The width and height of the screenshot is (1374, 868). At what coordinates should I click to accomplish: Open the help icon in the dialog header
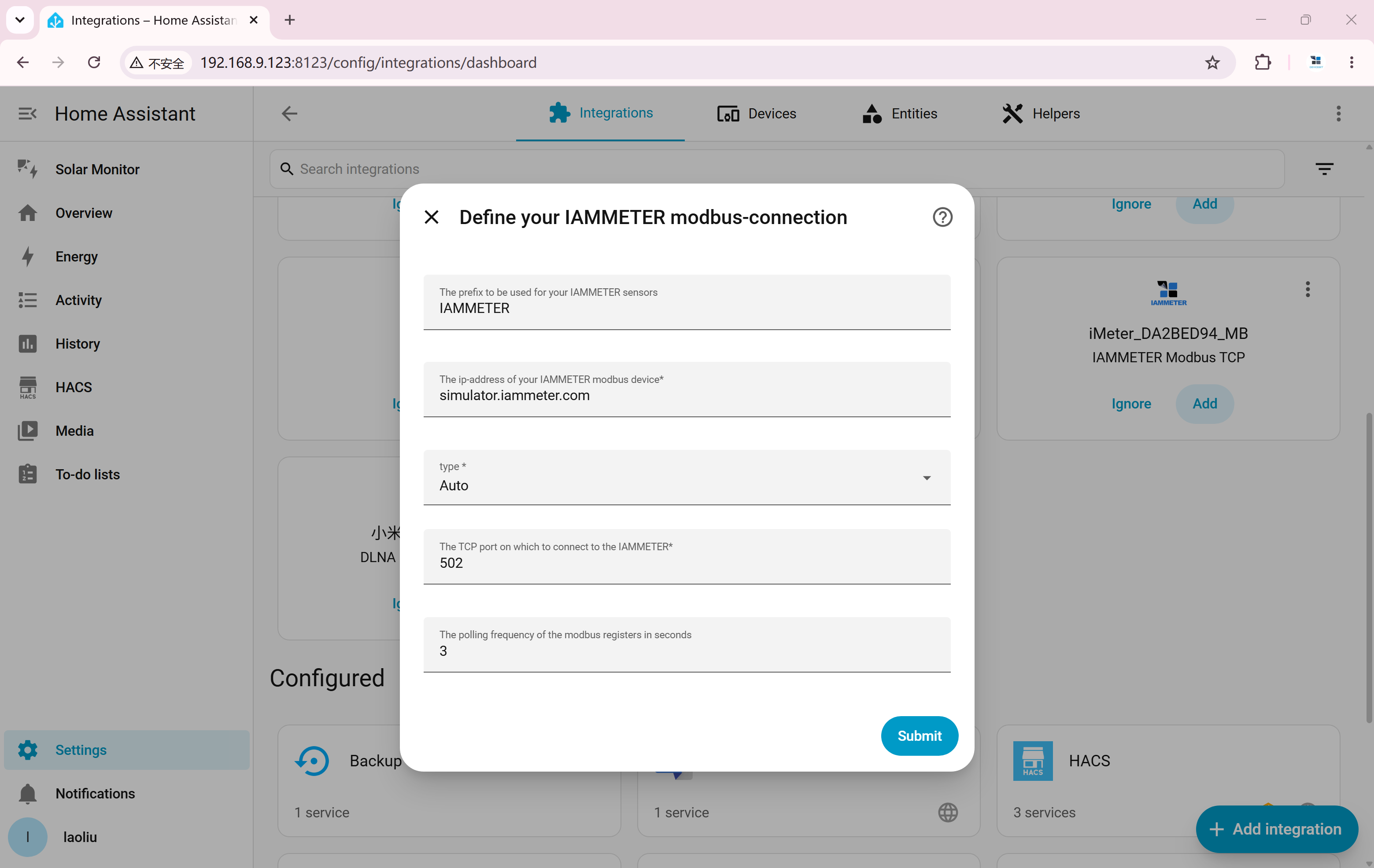pos(942,217)
